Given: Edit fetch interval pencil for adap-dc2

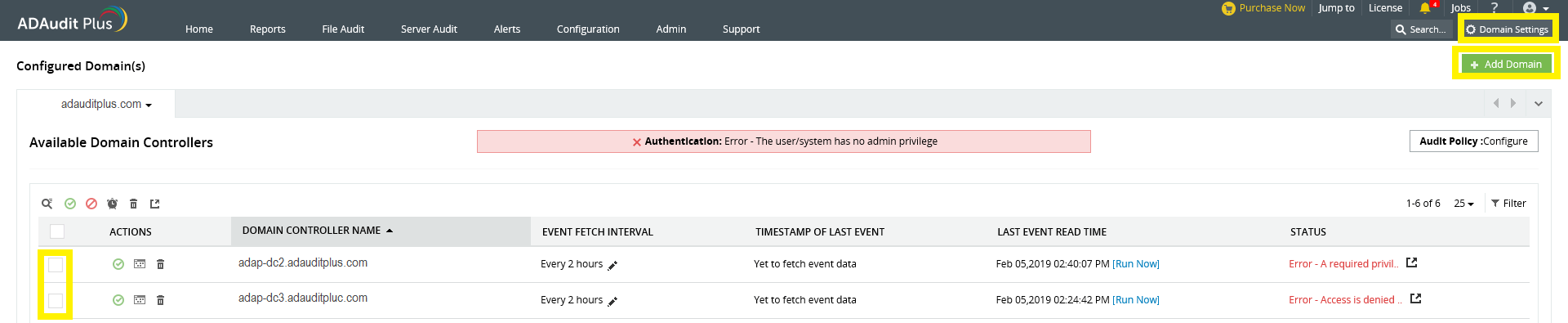Looking at the screenshot, I should point(612,265).
